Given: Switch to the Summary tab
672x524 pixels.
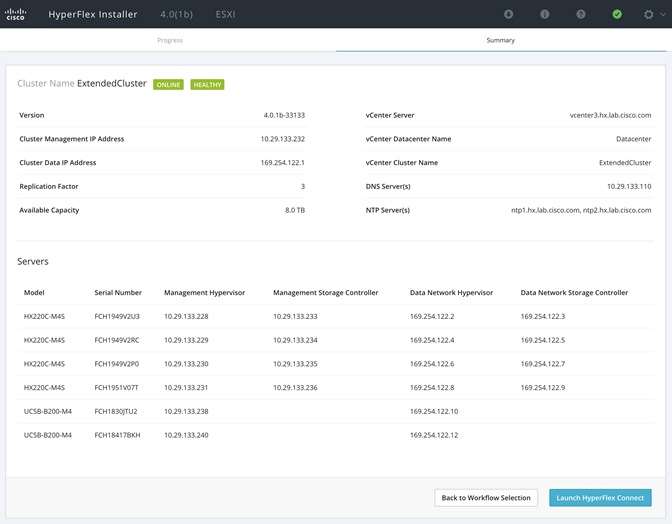Looking at the screenshot, I should [501, 40].
